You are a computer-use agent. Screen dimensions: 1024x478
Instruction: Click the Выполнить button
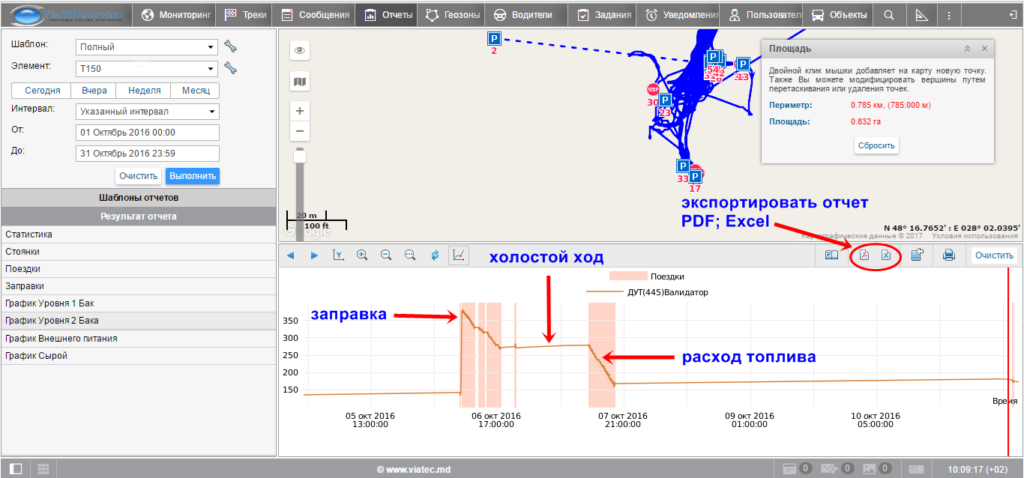192,176
